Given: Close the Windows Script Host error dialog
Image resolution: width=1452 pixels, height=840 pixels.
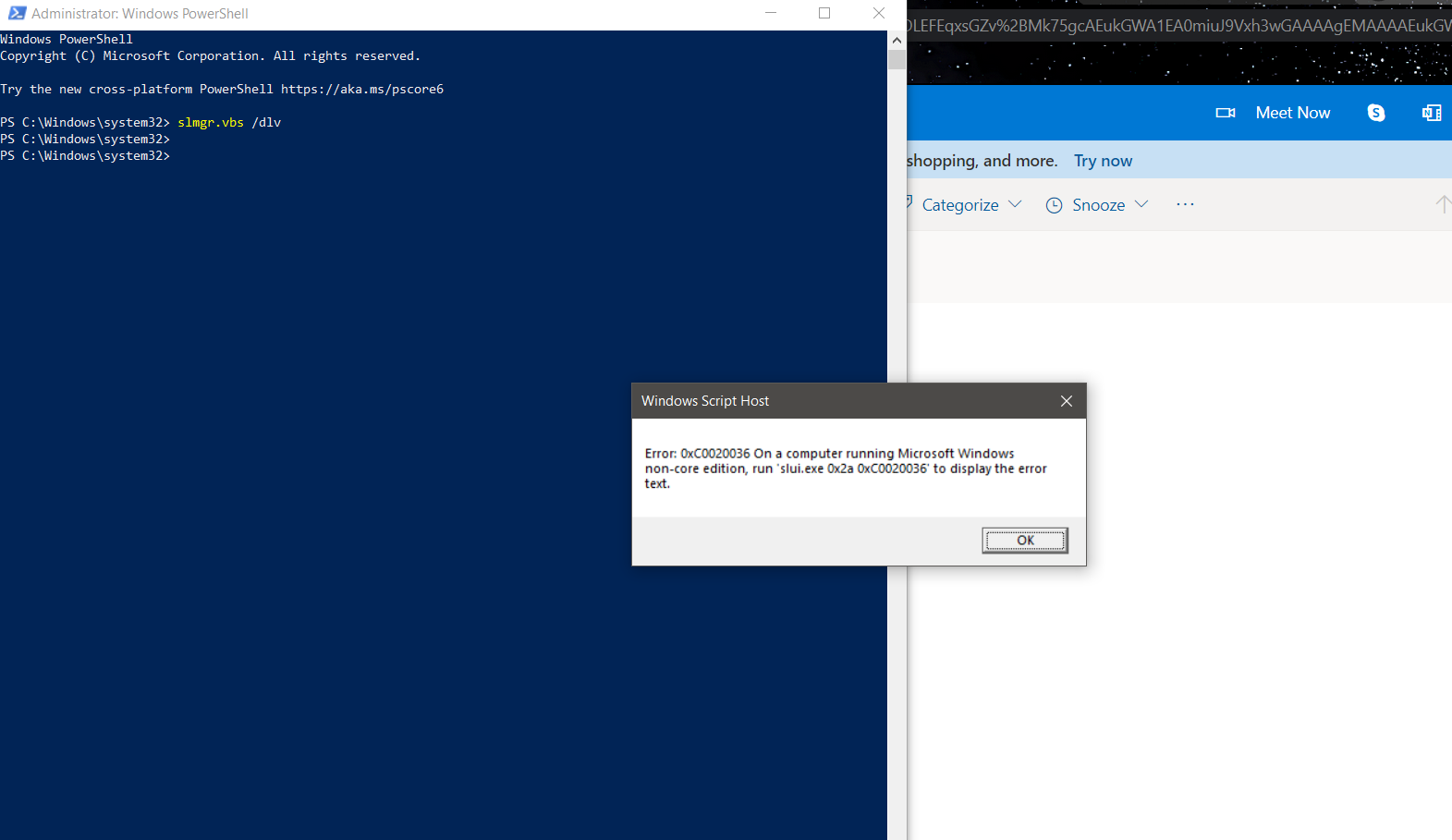Looking at the screenshot, I should [1067, 401].
